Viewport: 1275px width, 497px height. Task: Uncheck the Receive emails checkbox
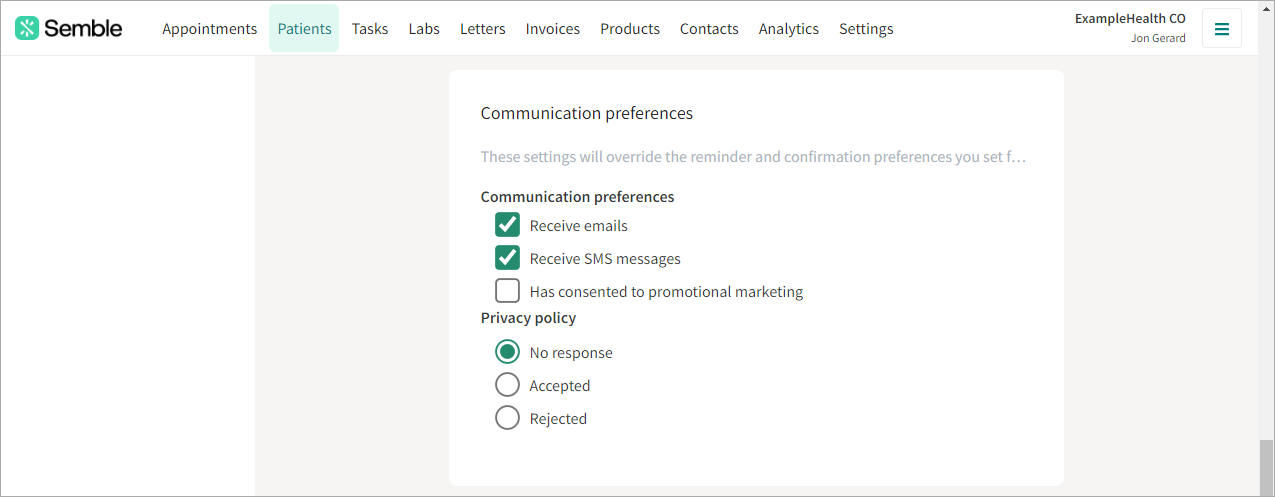pos(508,225)
